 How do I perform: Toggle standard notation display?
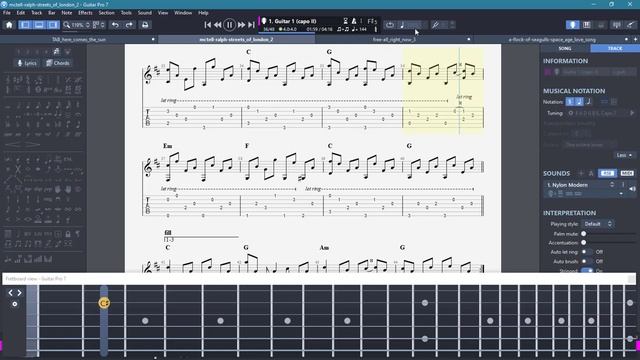tap(570, 102)
